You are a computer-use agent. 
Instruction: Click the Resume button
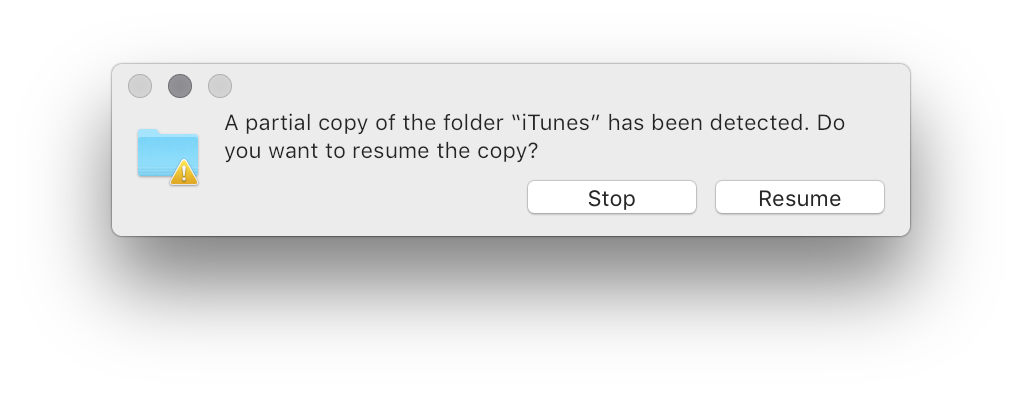tap(800, 197)
